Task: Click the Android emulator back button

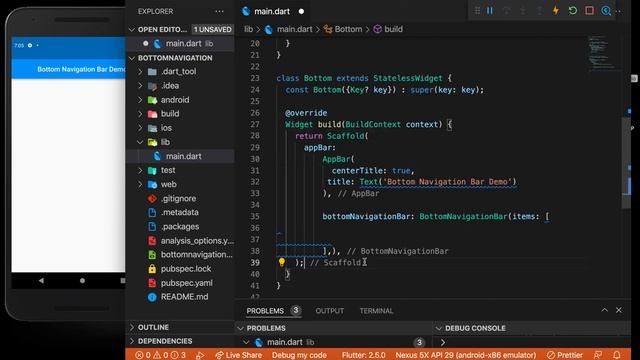Action: 41,280
